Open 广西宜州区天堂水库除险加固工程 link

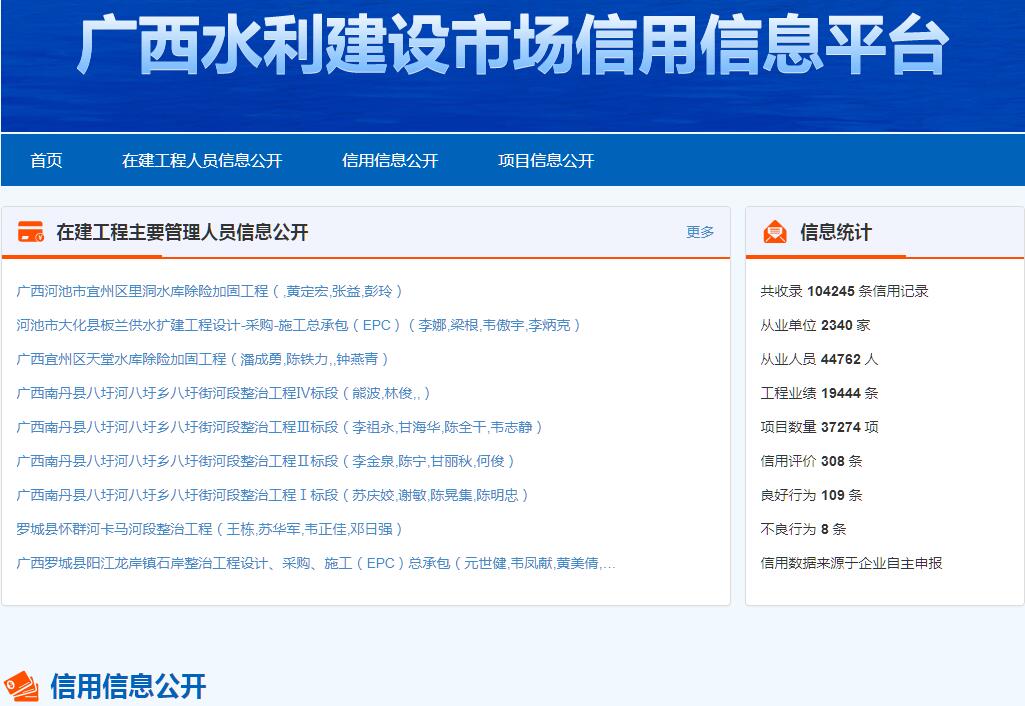tap(203, 359)
